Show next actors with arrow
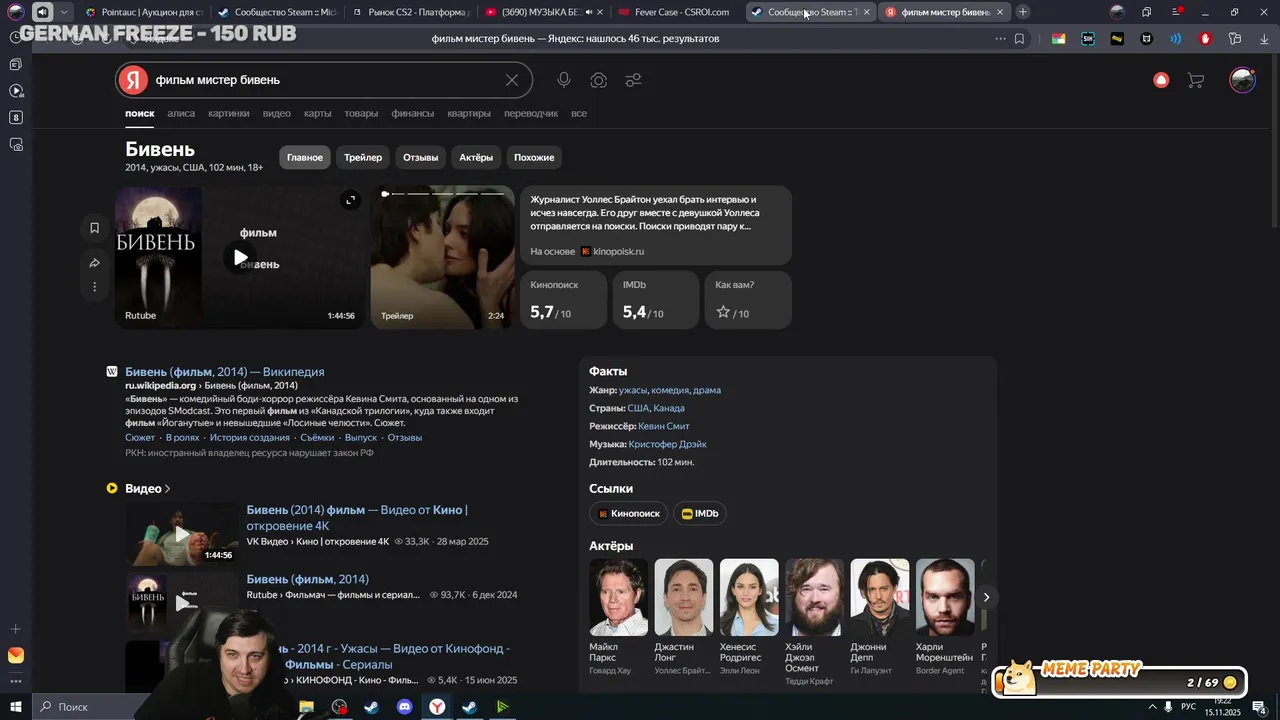The image size is (1280, 720). (x=986, y=597)
